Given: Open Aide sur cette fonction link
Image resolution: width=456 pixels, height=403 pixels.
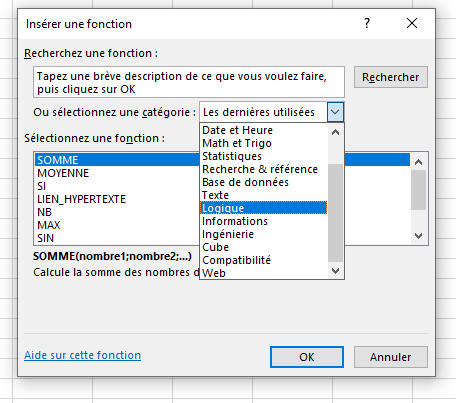Looking at the screenshot, I should coord(82,355).
